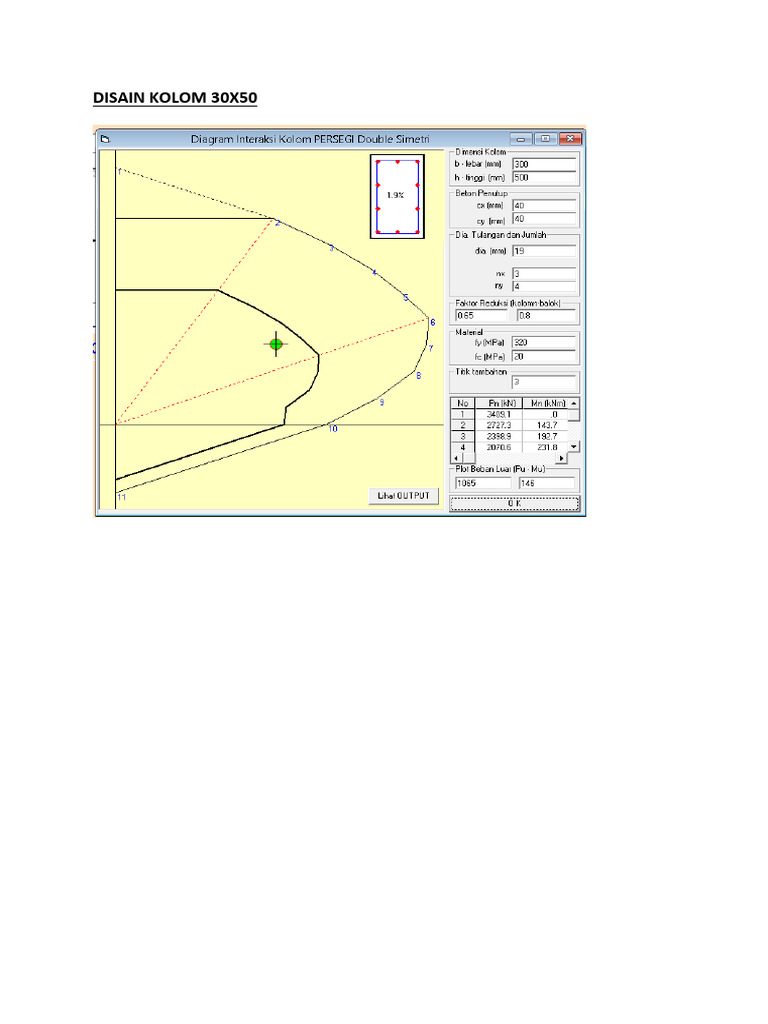Click the fc (MPa) field
The width and height of the screenshot is (768, 1024).
point(544,357)
